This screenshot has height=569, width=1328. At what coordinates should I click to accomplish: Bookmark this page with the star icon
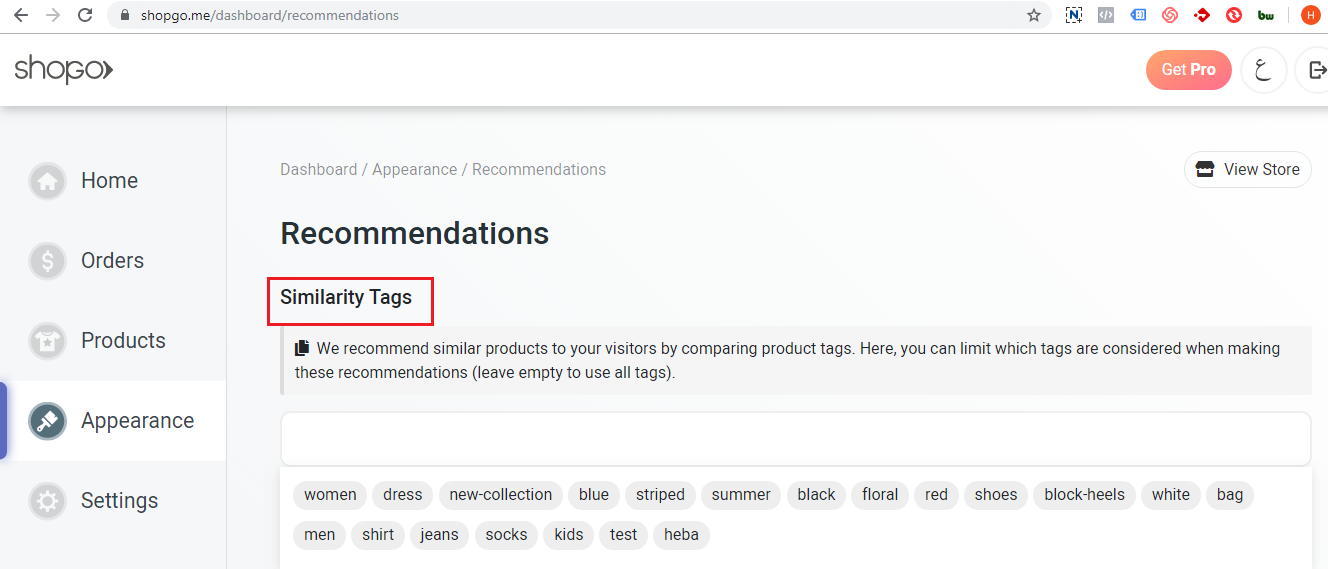[x=1034, y=15]
